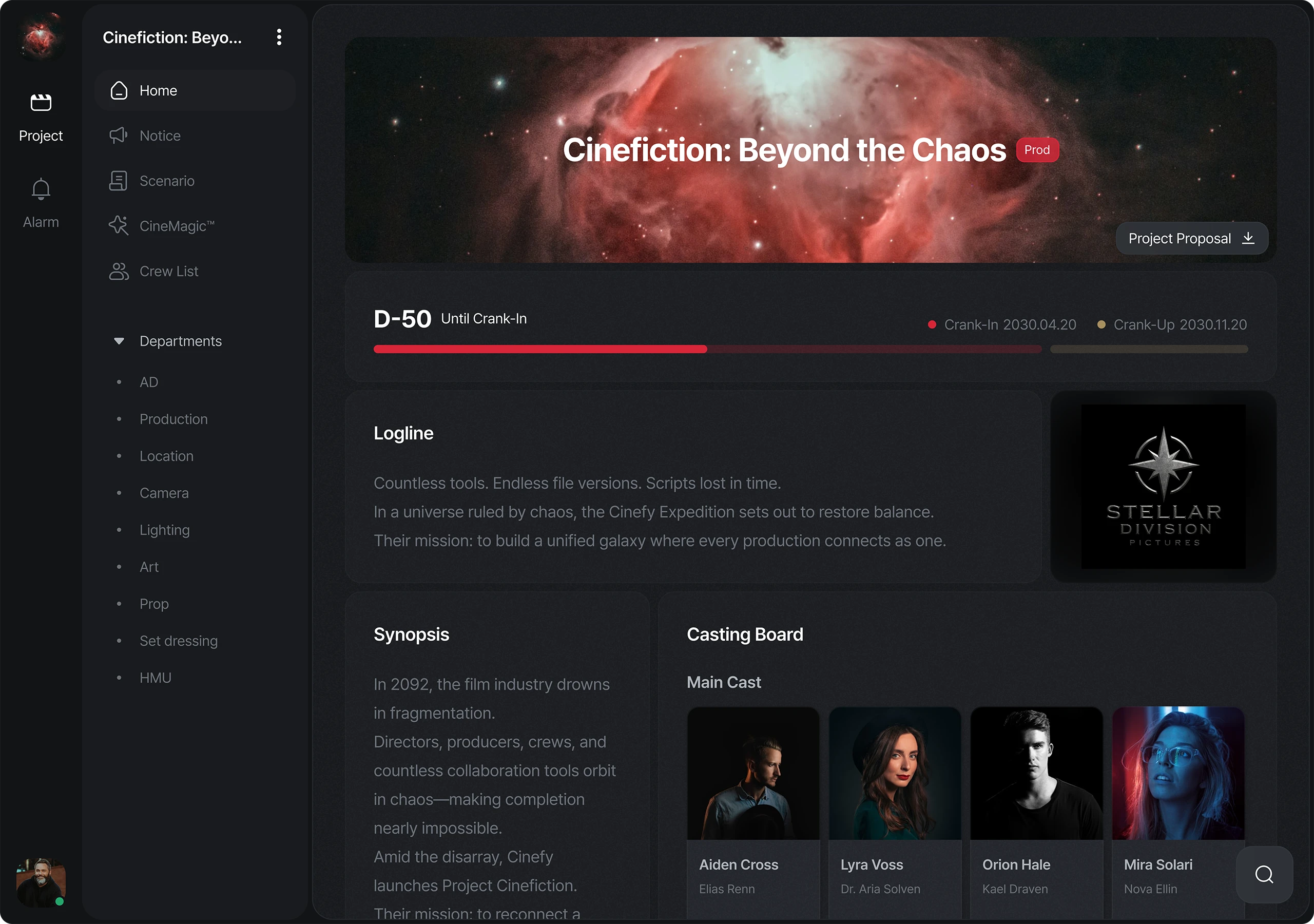Open the project three-dot menu
1314x924 pixels.
coord(279,37)
